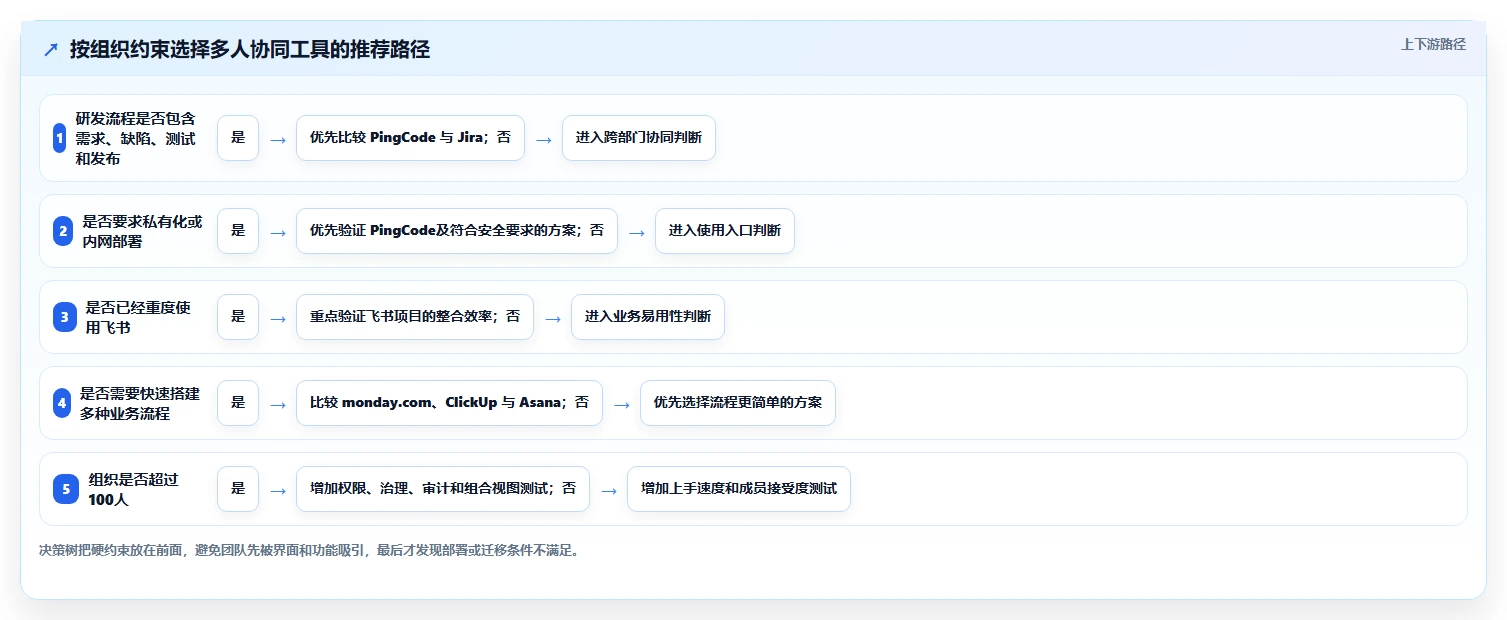Click the box 增加上手速度和成员接受度测试
The width and height of the screenshot is (1507, 620).
click(x=739, y=489)
